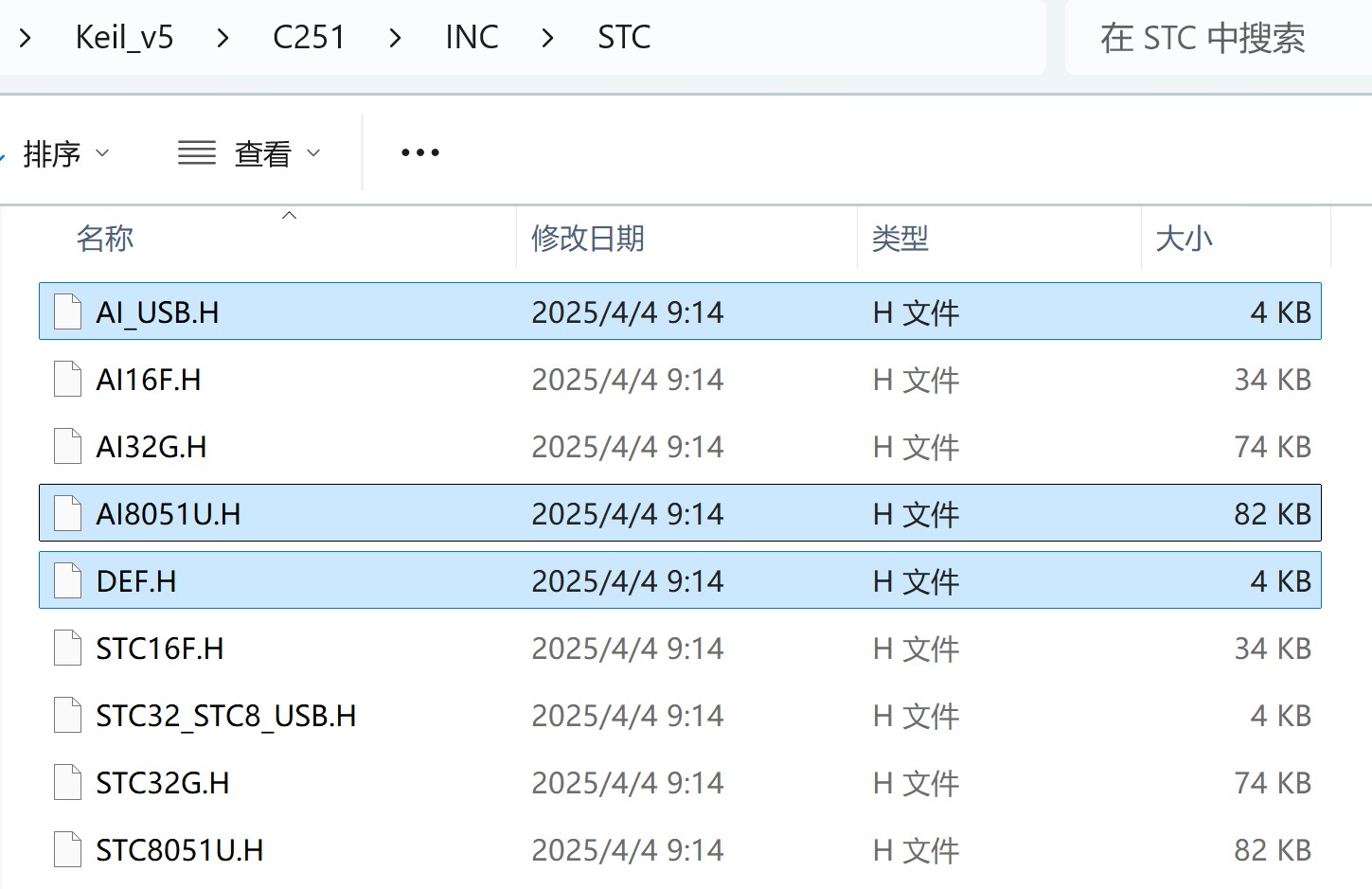
Task: Click the list view icon beside 查看
Action: point(197,152)
